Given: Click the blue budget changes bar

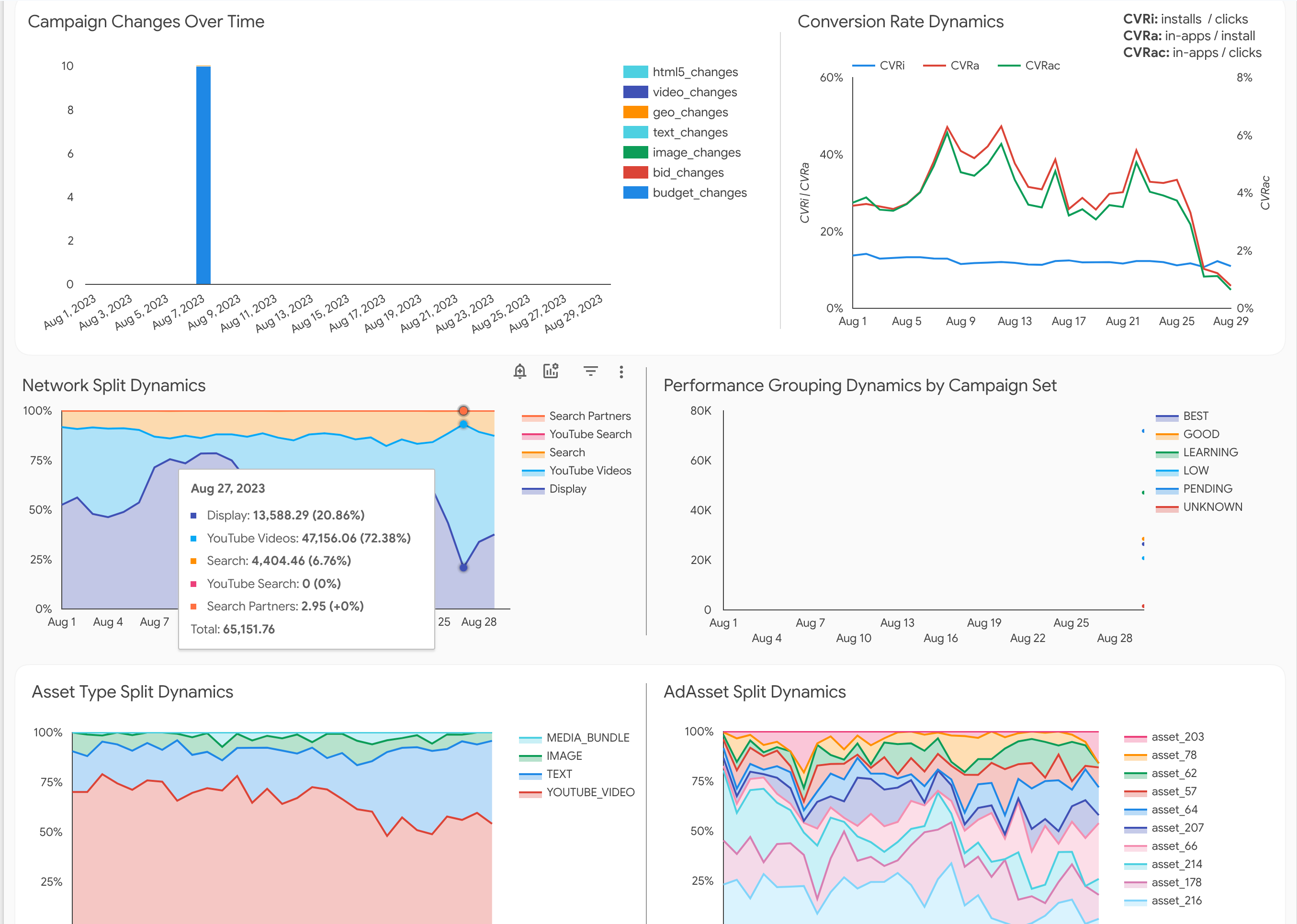Looking at the screenshot, I should pos(203,175).
